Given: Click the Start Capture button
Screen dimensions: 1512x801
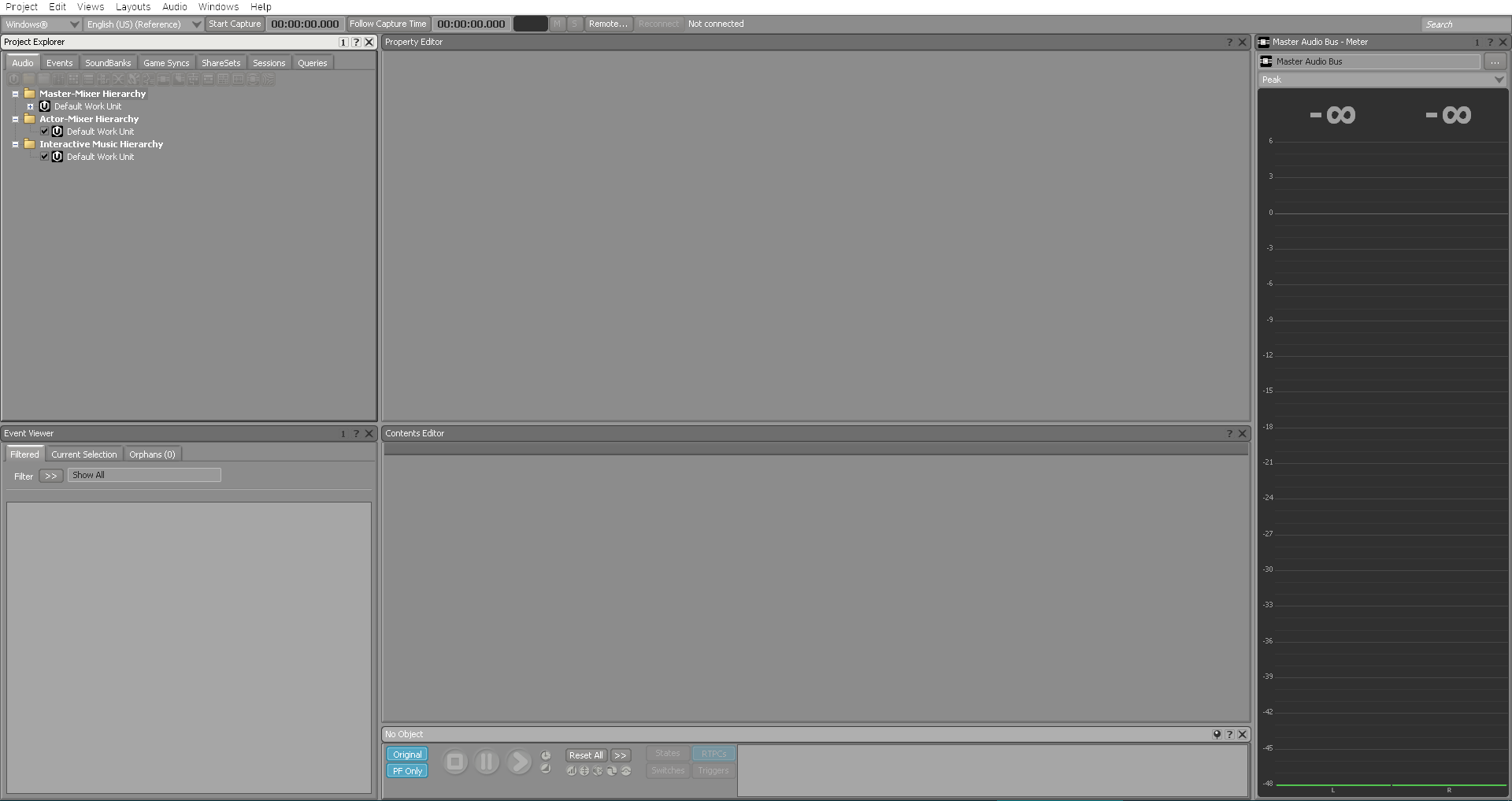Looking at the screenshot, I should click(x=235, y=24).
